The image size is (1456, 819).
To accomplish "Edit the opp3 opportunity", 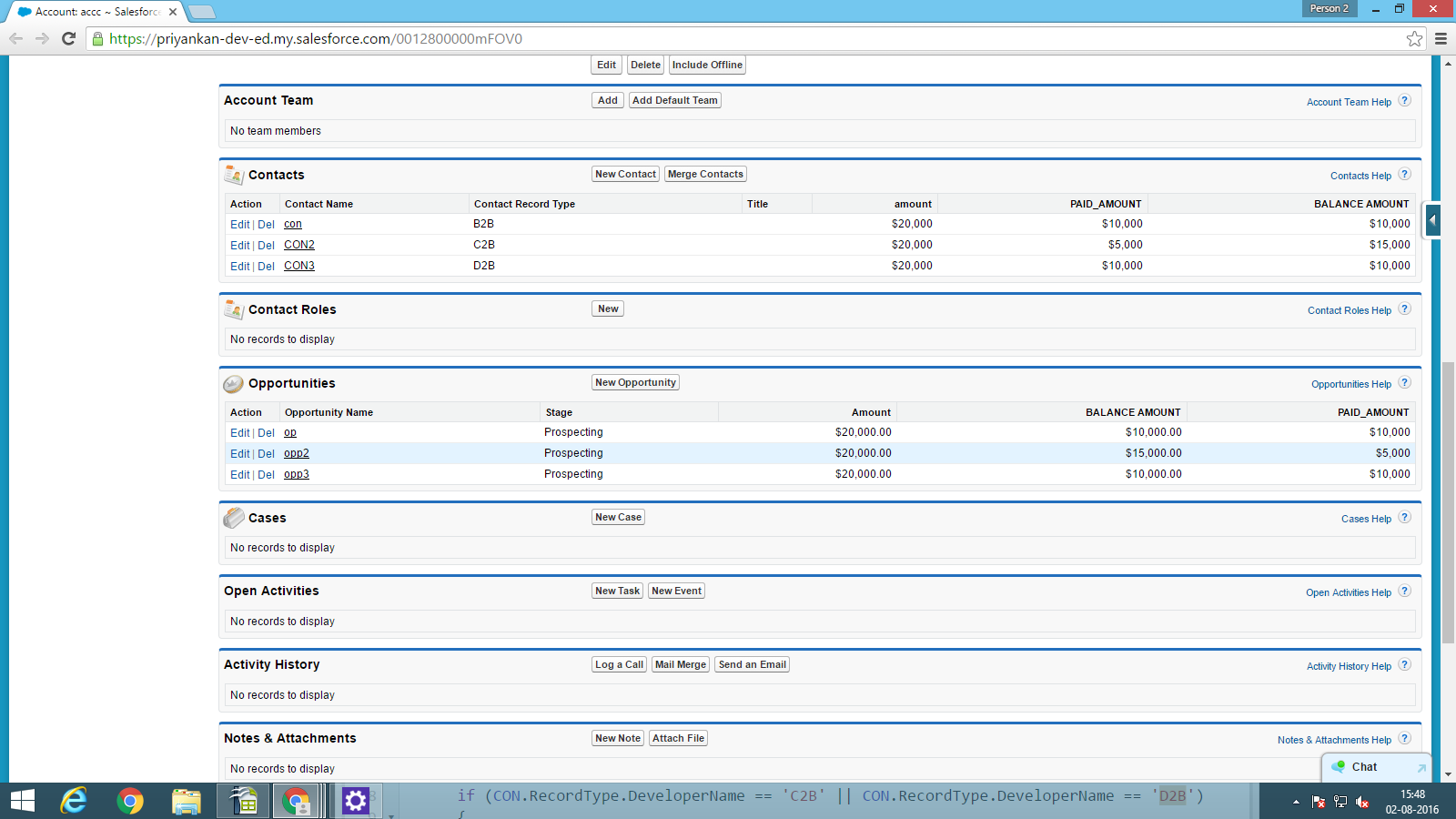I will click(239, 475).
